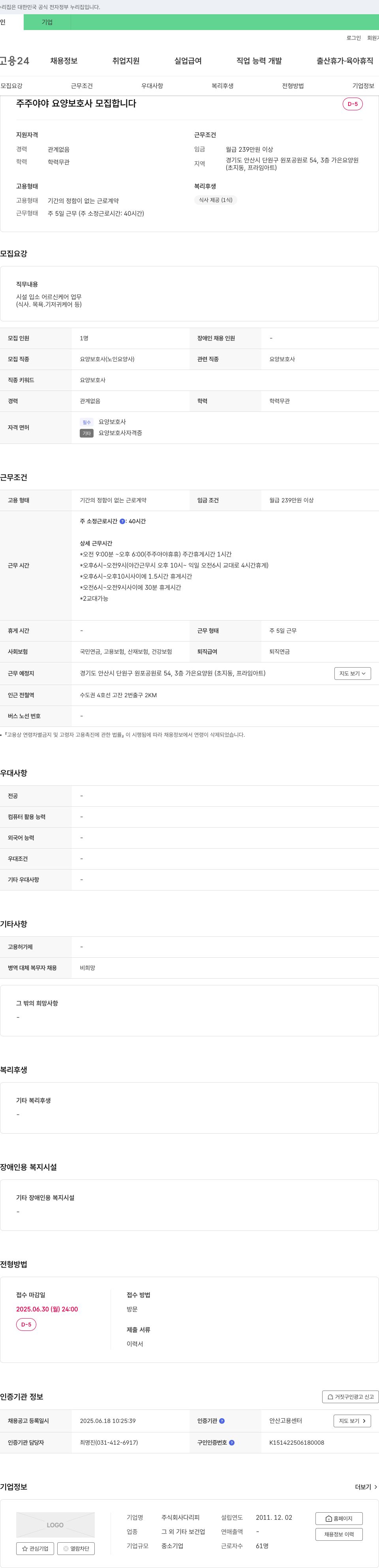Image resolution: width=379 pixels, height=1568 pixels.
Task: Click help icon beside 주 소정근로시간
Action: tap(122, 521)
